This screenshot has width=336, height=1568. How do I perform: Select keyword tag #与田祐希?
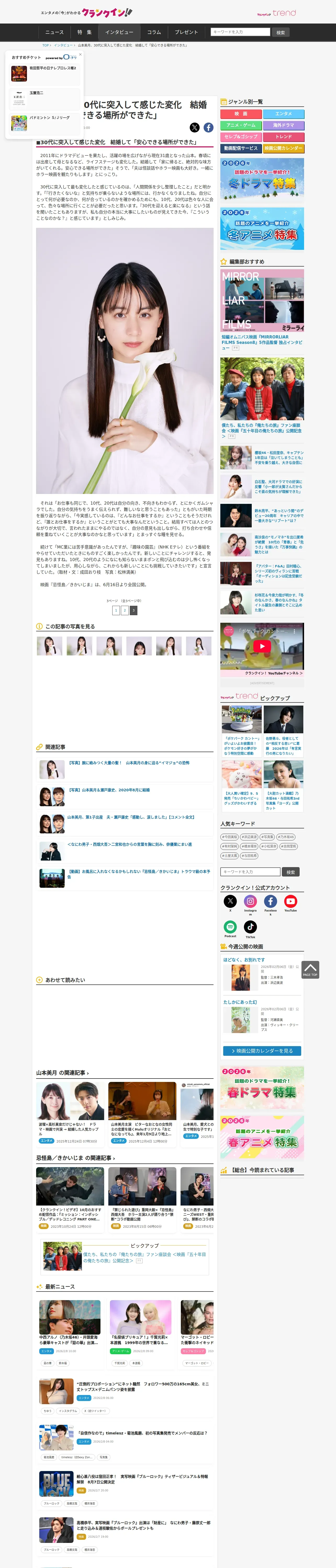coord(249,856)
